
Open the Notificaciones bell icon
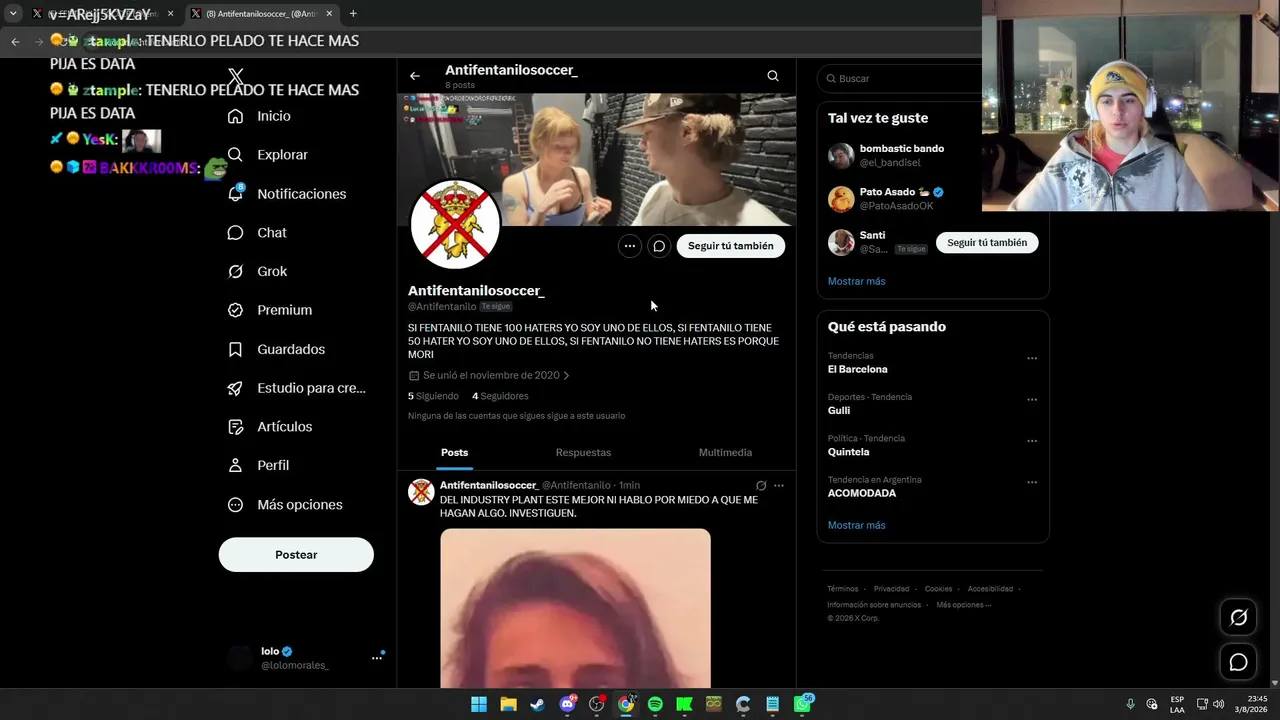(236, 194)
